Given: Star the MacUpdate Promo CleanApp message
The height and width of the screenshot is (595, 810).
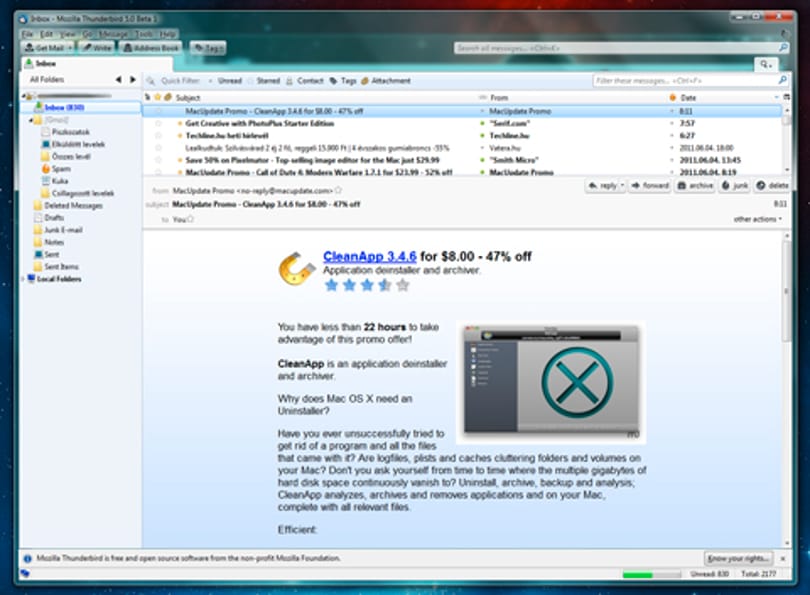Looking at the screenshot, I should click(x=158, y=111).
